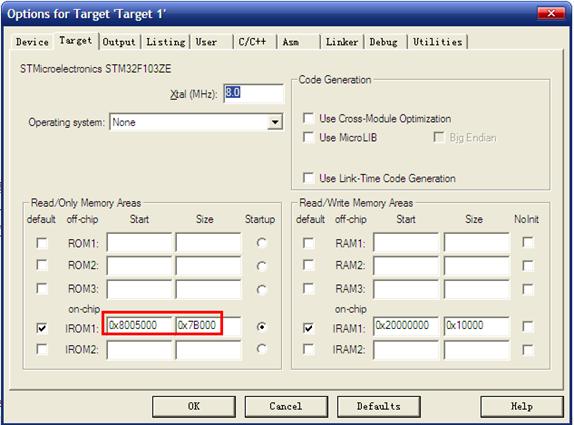Screen dimensions: 574x425
Task: Select IROM2 Startup radio button
Action: pos(261,349)
